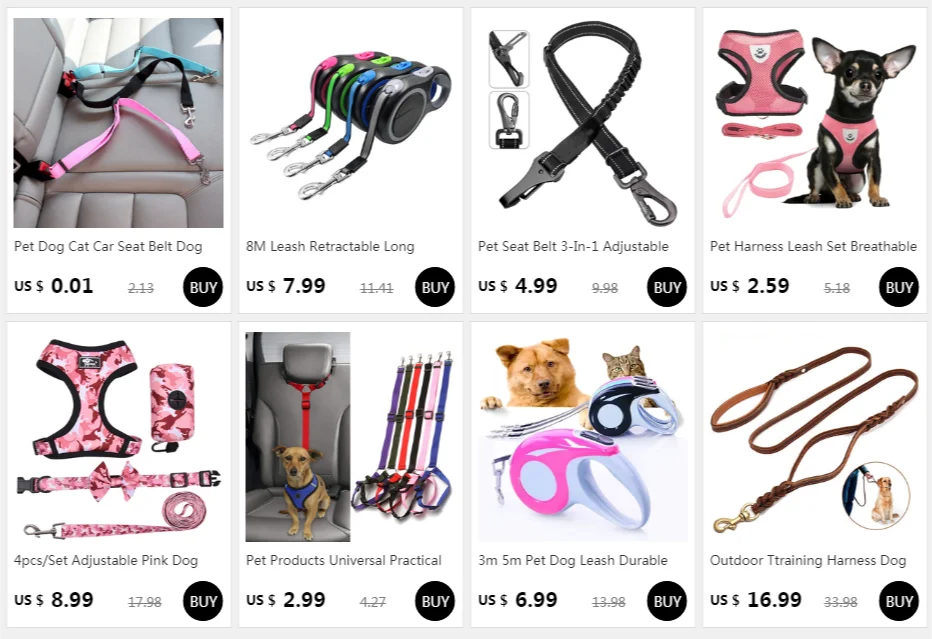The image size is (932, 639).
Task: Click BUY for Outdoor Ttraining Harness Dog
Action: coord(898,601)
